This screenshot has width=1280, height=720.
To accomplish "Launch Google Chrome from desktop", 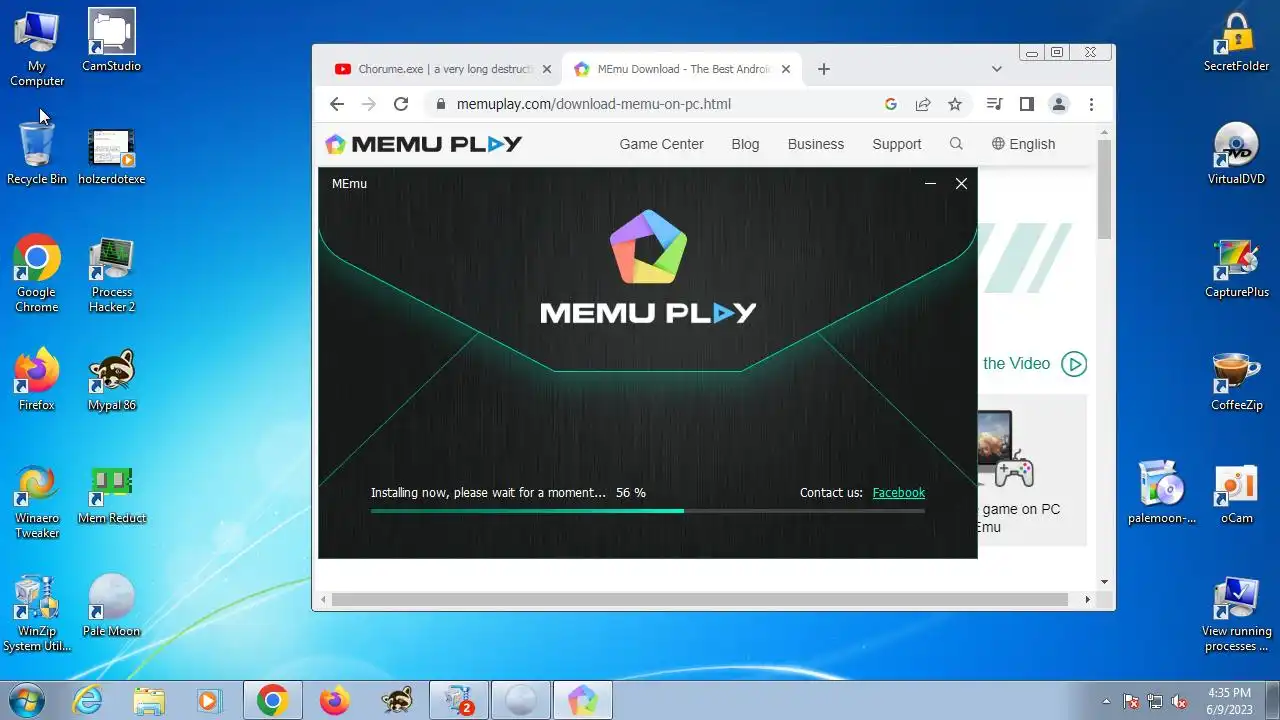I will [x=37, y=274].
